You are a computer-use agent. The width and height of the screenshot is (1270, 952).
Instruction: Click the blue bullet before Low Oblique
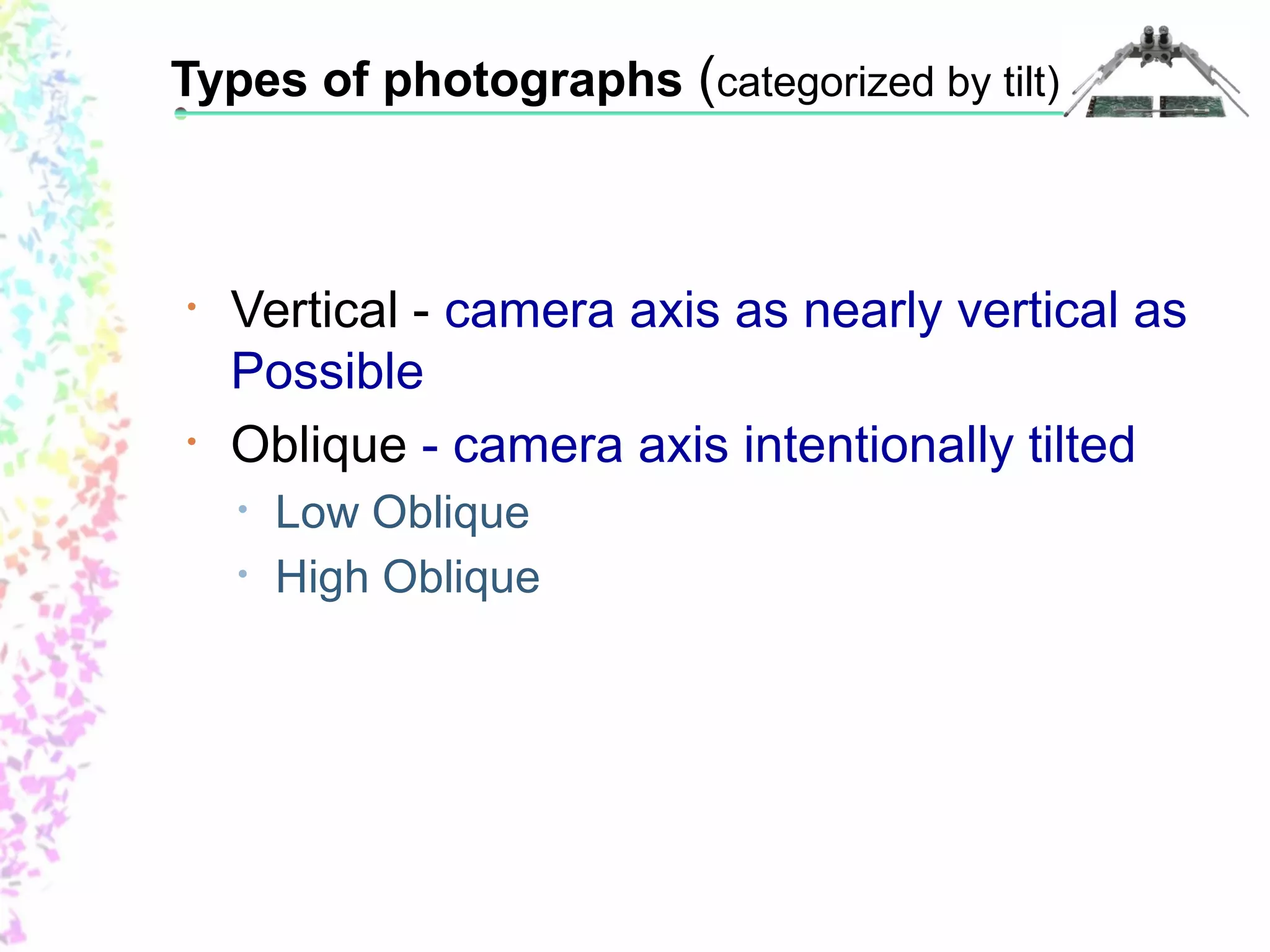coord(242,509)
